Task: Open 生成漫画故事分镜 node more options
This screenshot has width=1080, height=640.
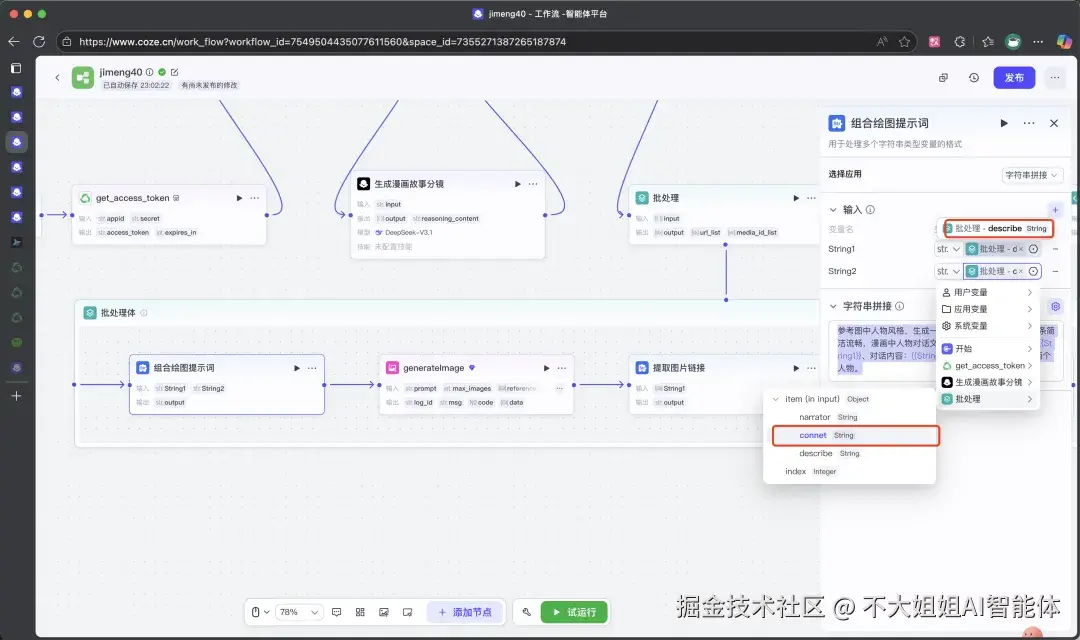Action: point(533,184)
